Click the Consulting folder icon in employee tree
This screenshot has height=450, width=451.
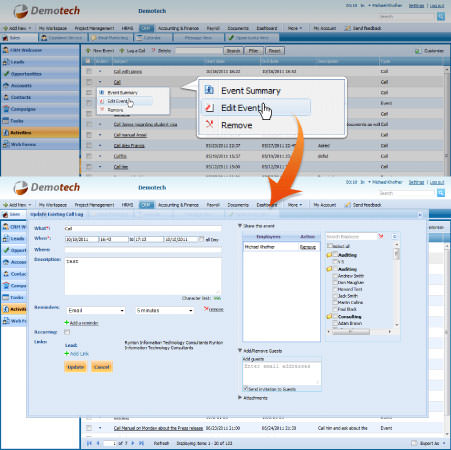click(329, 316)
